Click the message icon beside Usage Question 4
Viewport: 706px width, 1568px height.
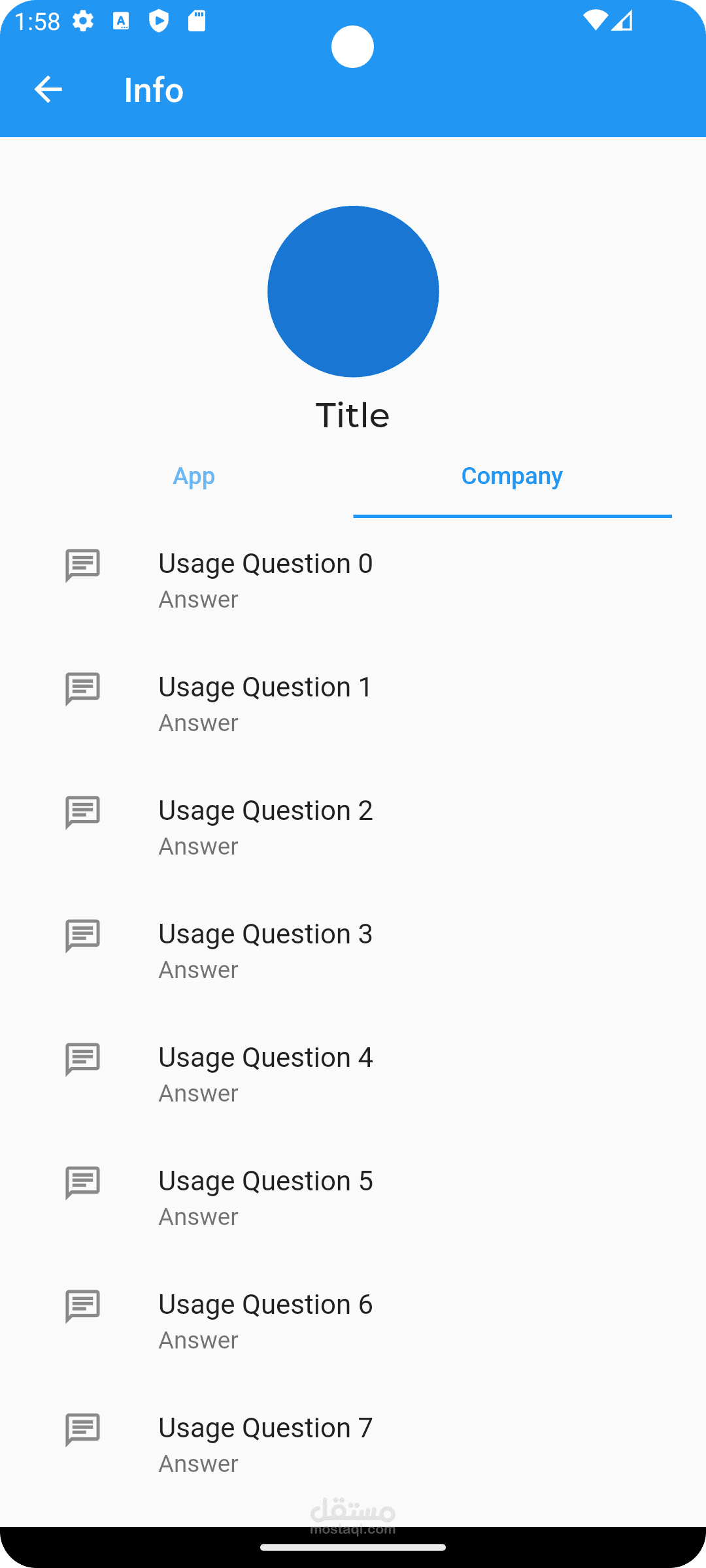(x=82, y=1059)
